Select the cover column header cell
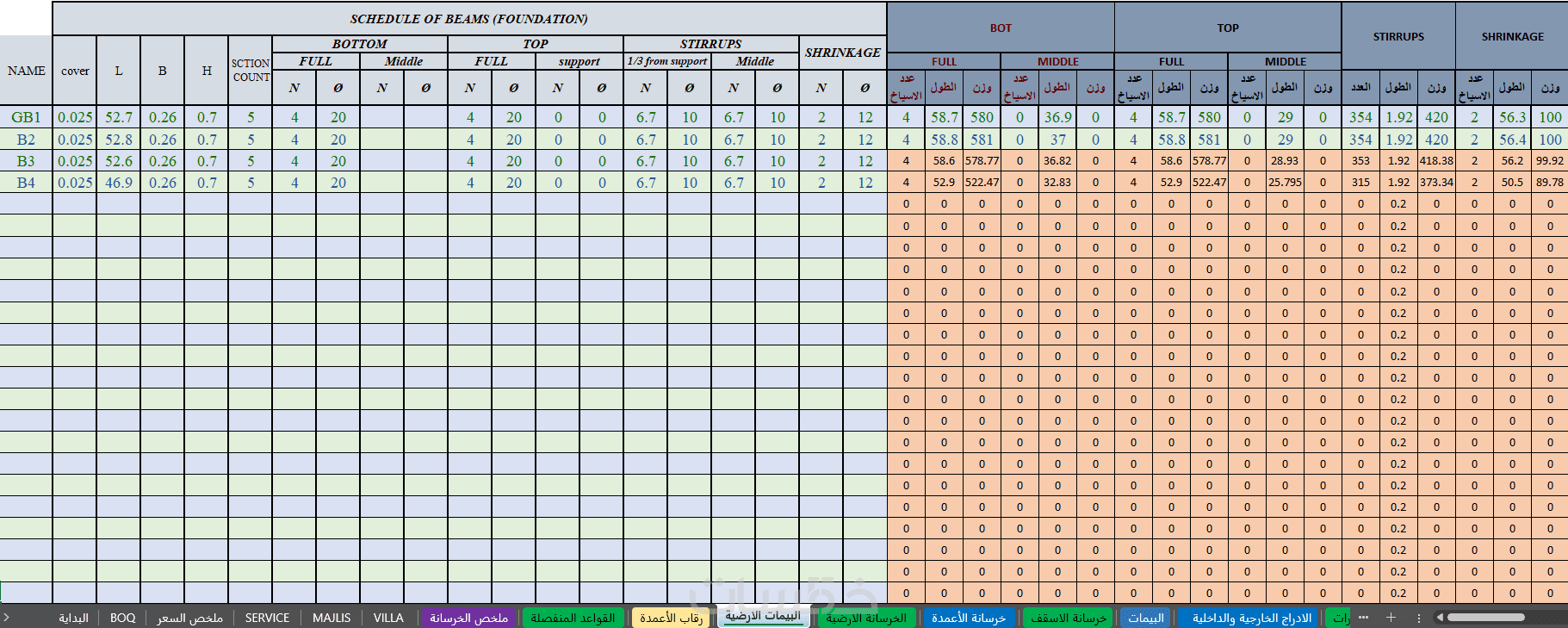 pyautogui.click(x=75, y=71)
